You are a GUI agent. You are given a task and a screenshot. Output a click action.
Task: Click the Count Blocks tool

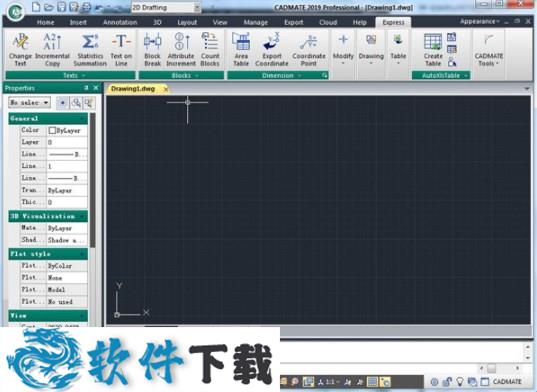tap(210, 50)
